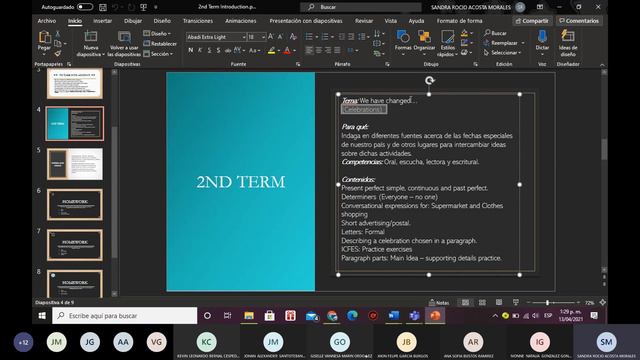This screenshot has width=640, height=360.
Task: Click yellow text highlight color
Action: click(271, 51)
